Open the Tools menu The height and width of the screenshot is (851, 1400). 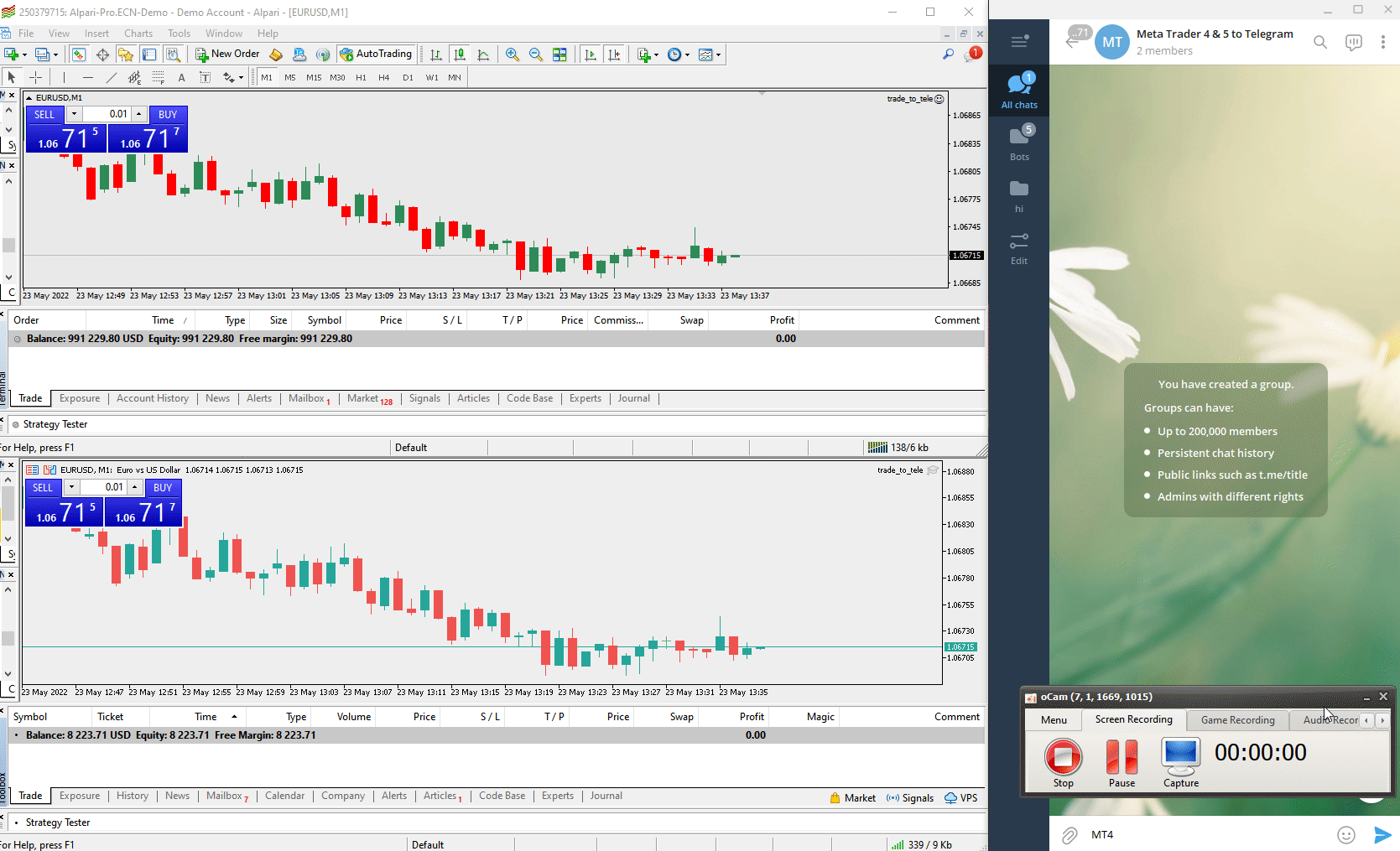point(179,34)
